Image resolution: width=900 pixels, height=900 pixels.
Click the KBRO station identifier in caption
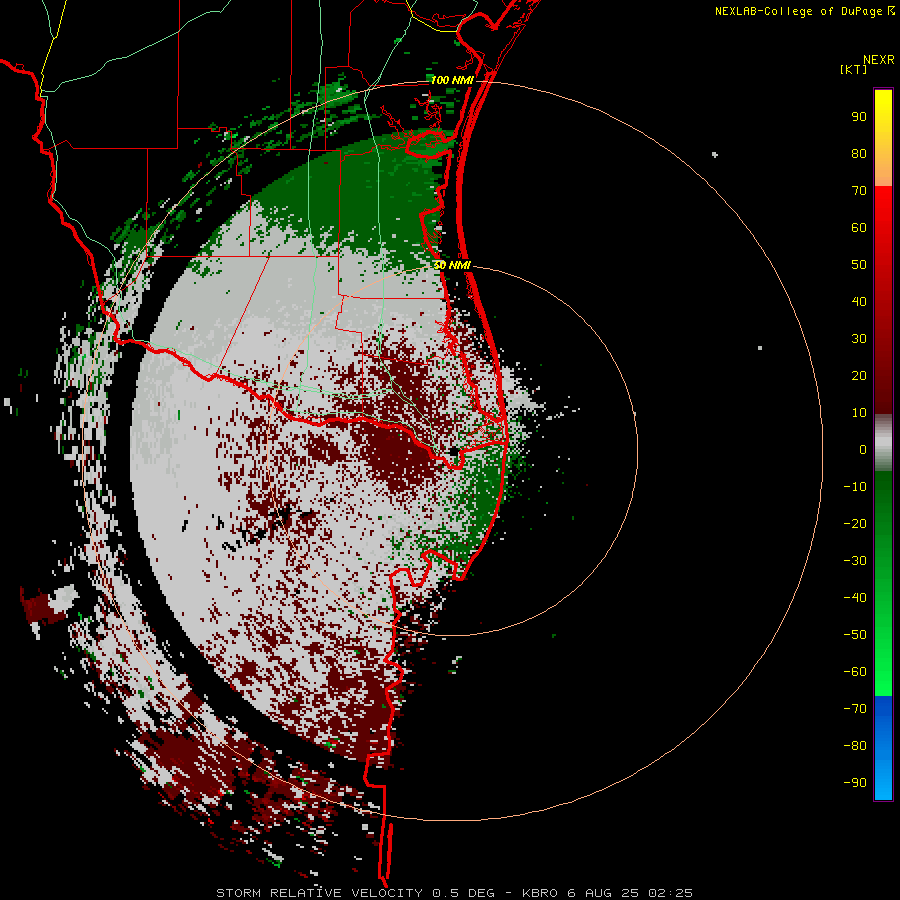[x=540, y=893]
